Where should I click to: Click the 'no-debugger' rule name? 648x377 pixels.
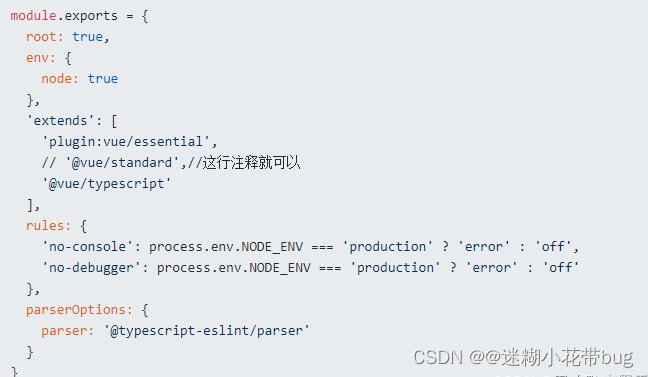point(91,268)
